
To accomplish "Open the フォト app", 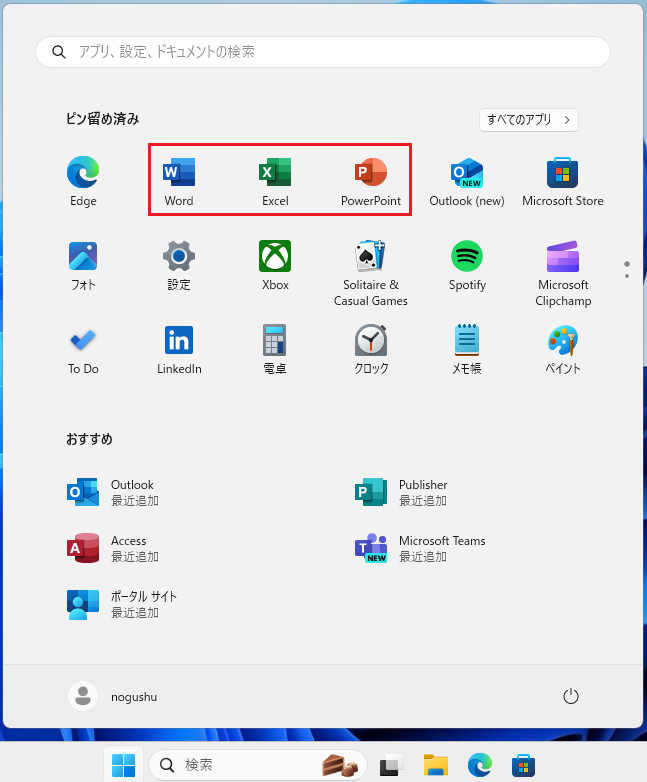I will pos(83,266).
